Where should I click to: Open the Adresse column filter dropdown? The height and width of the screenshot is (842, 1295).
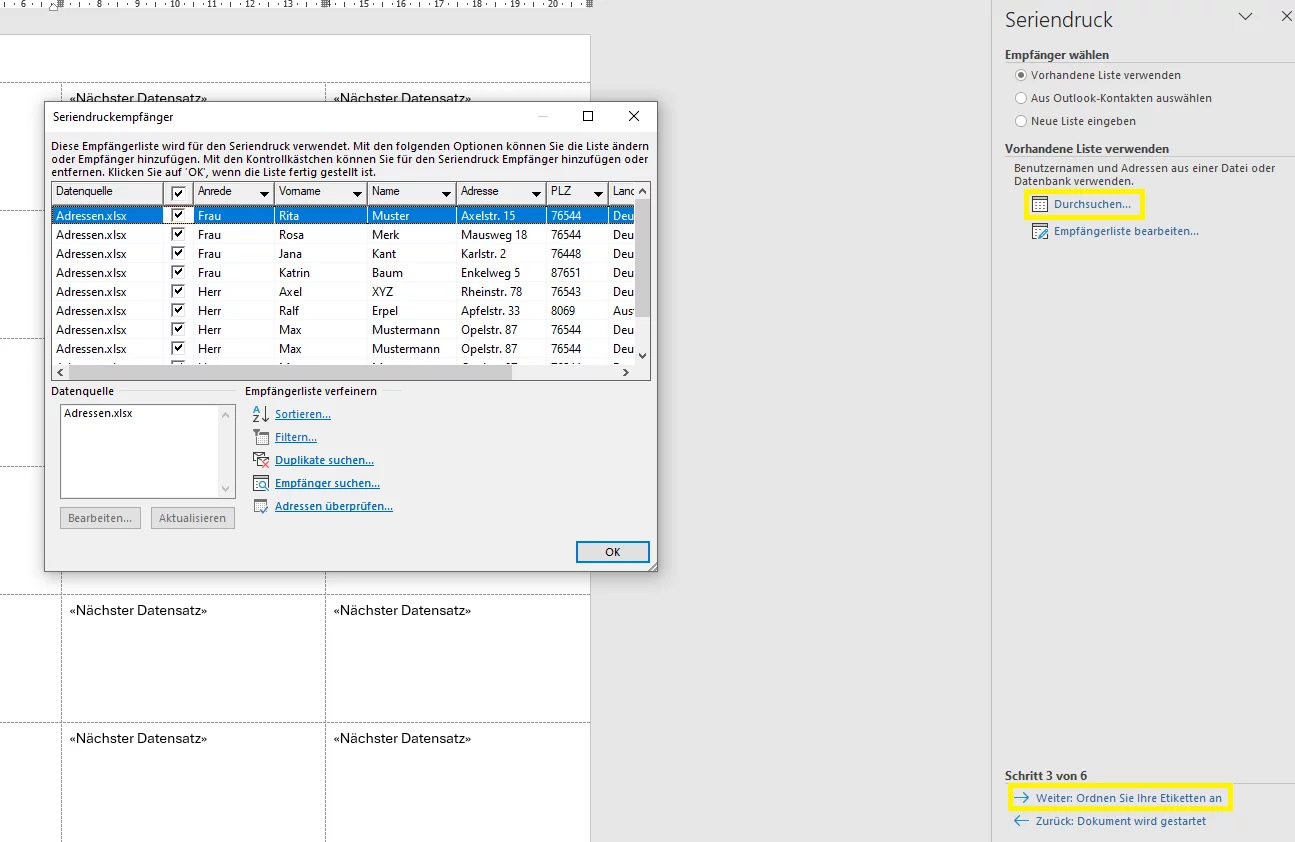(538, 191)
